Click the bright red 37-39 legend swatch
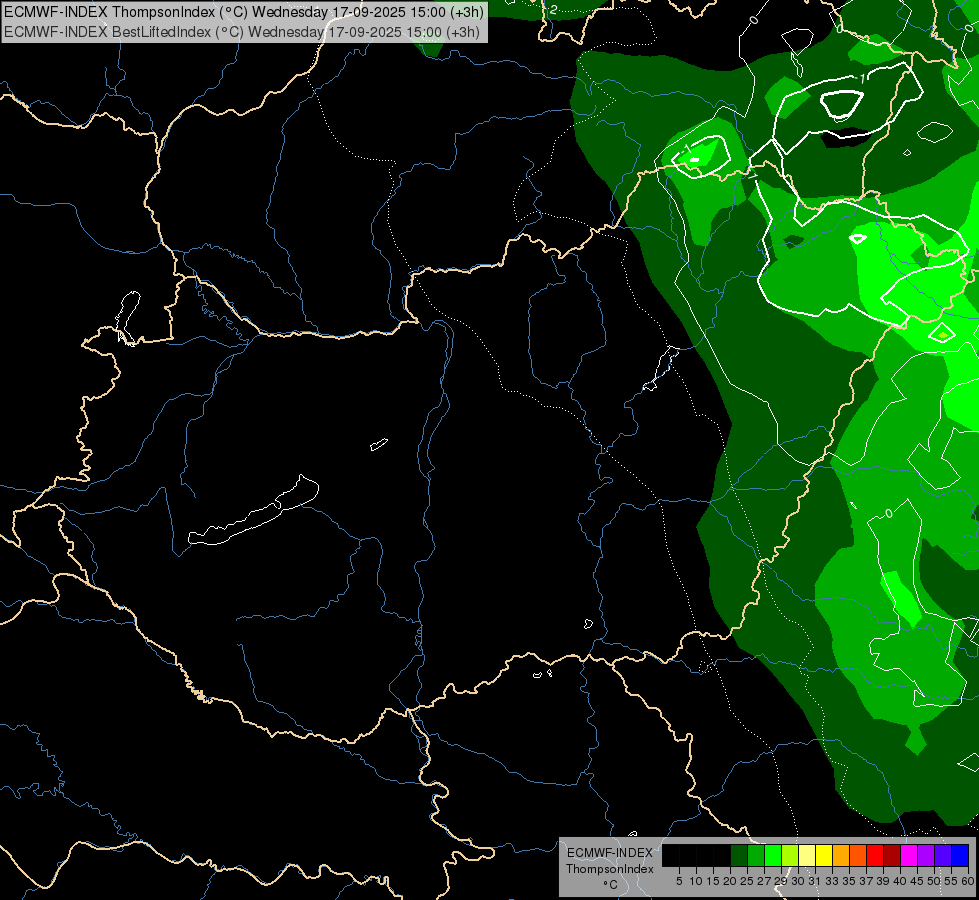This screenshot has width=979, height=900. coord(874,856)
